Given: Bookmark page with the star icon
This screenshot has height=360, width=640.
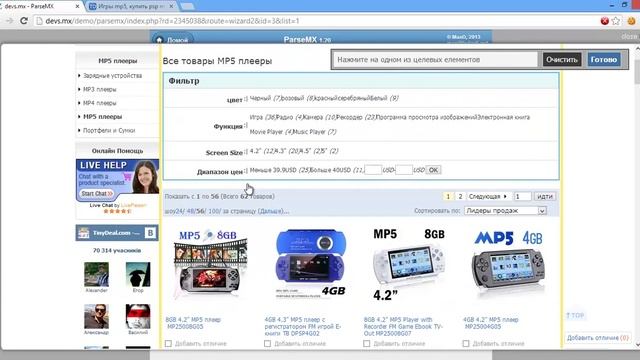Looking at the screenshot, I should pos(616,21).
